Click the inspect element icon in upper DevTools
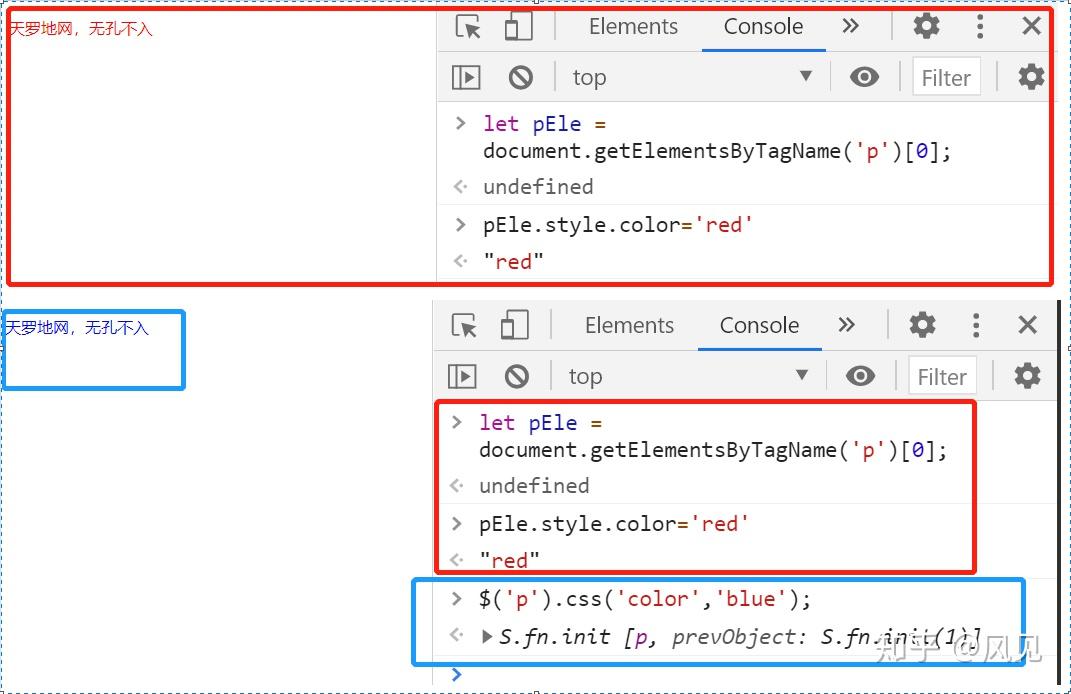This screenshot has height=694, width=1071. coord(468,27)
